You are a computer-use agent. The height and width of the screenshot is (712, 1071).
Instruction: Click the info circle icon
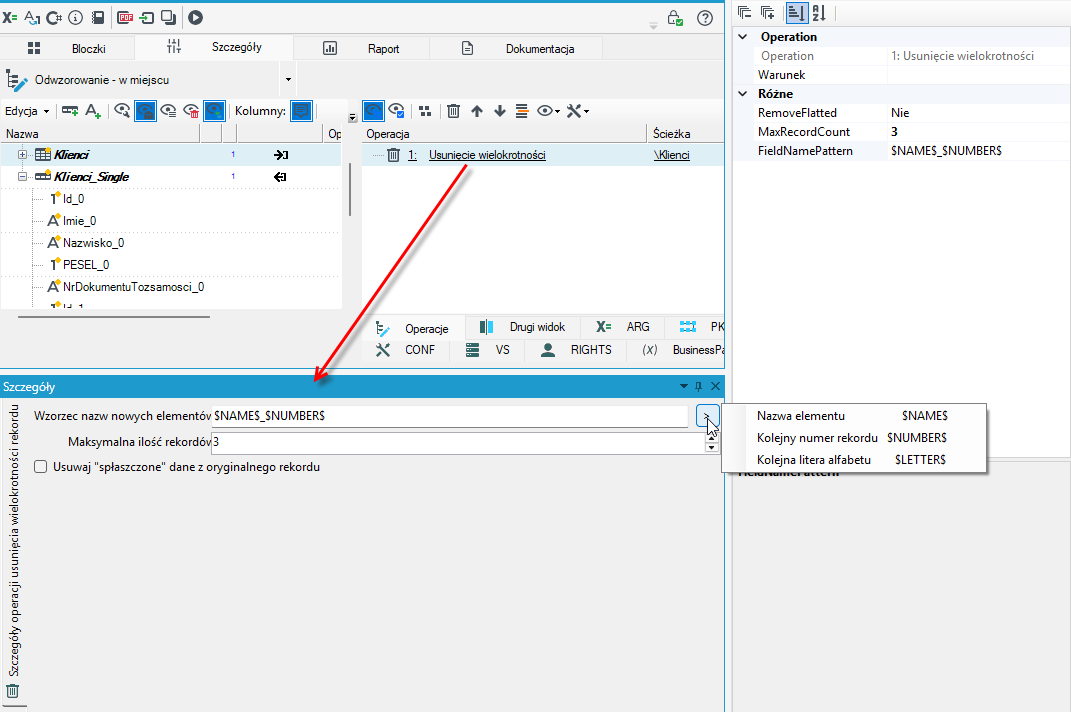click(x=76, y=18)
